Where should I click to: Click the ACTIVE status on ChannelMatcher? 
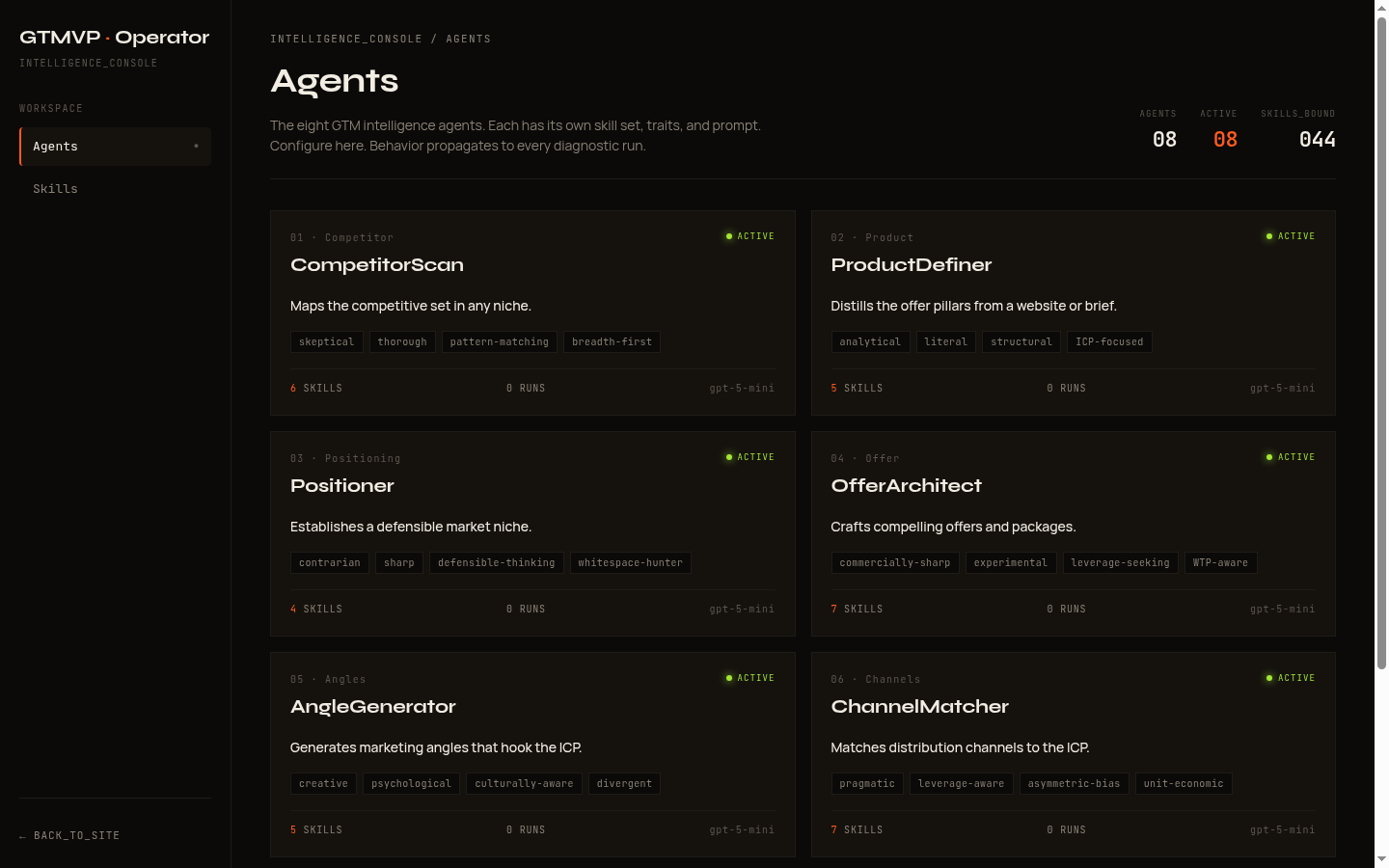pyautogui.click(x=1290, y=678)
